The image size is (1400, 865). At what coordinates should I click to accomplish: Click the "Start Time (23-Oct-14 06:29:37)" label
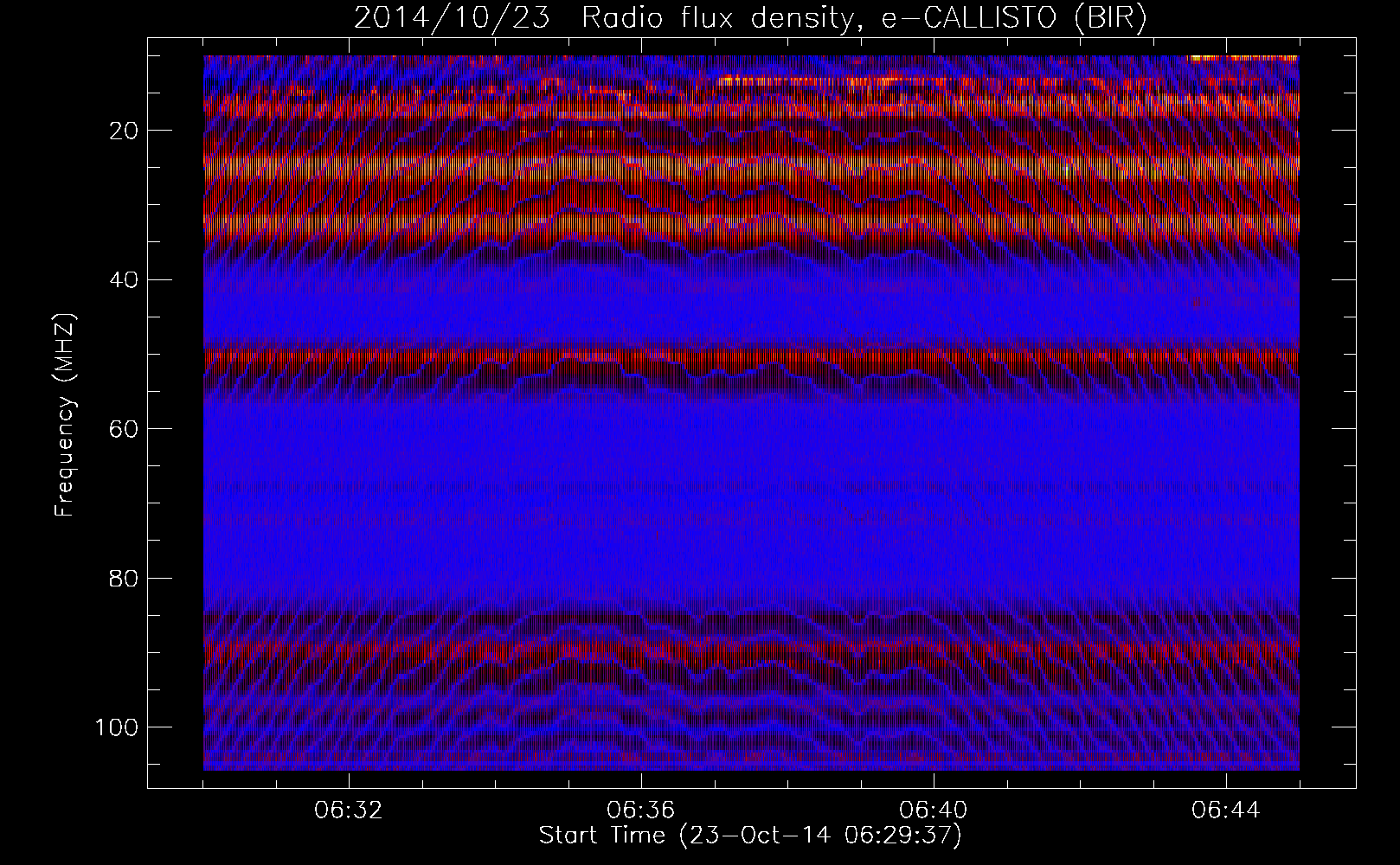pos(750,836)
